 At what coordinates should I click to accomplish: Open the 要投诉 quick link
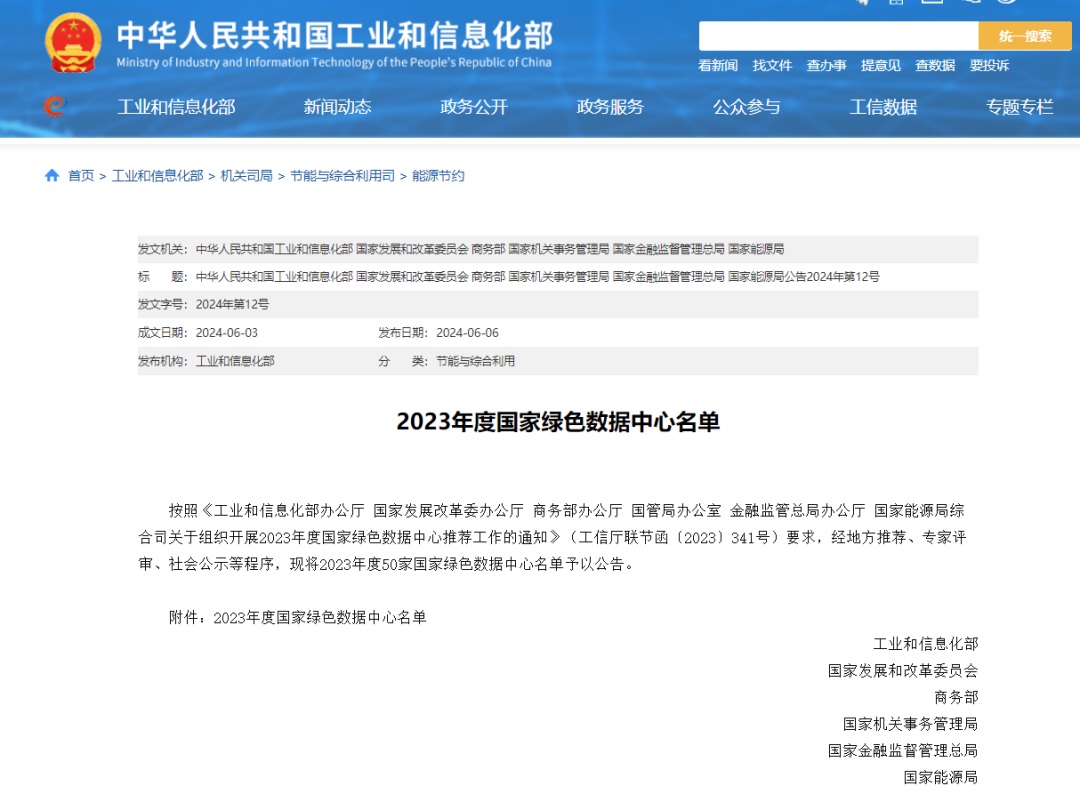[x=990, y=65]
